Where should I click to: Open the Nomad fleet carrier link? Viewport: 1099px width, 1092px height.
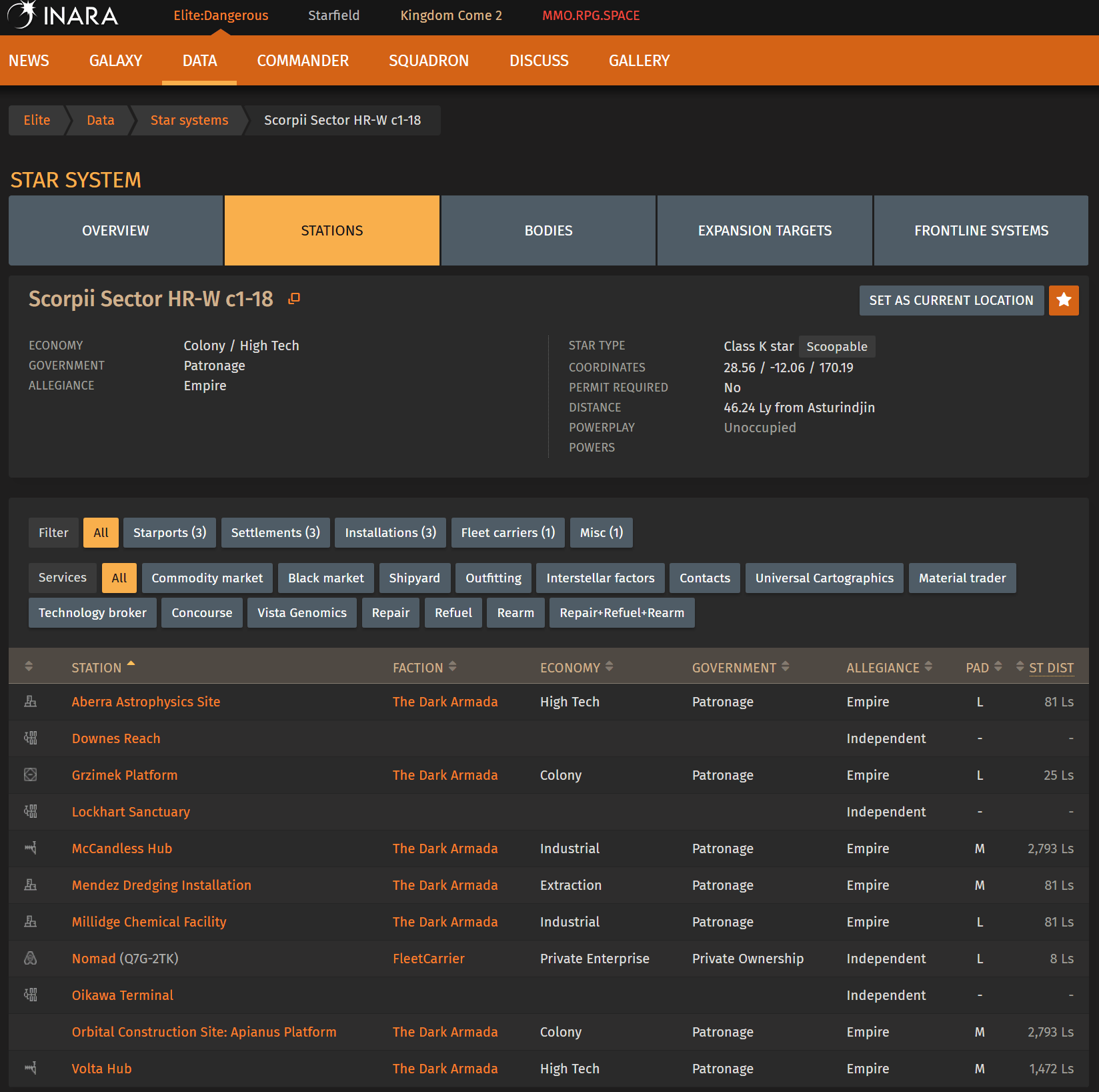tap(93, 959)
